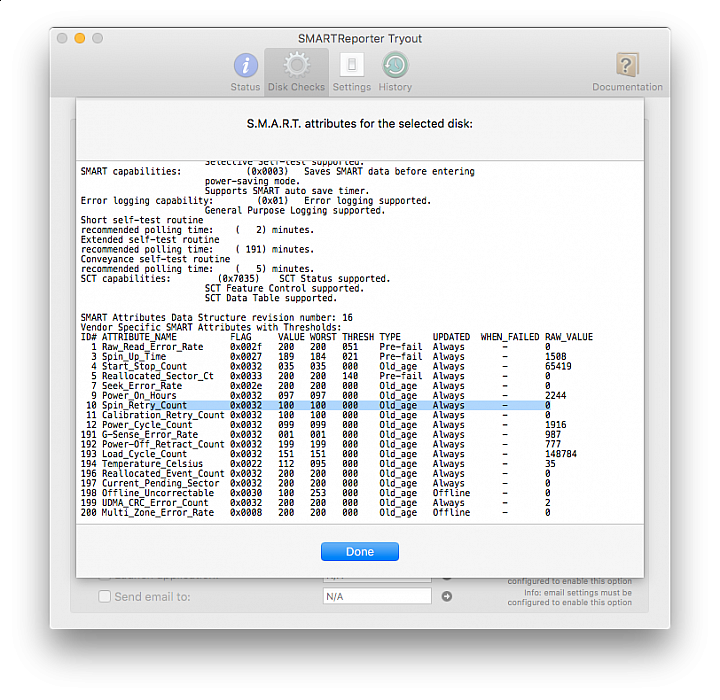Screen dimensions: 720x700
Task: Click the RAW_VALUE column header
Action: tap(569, 337)
